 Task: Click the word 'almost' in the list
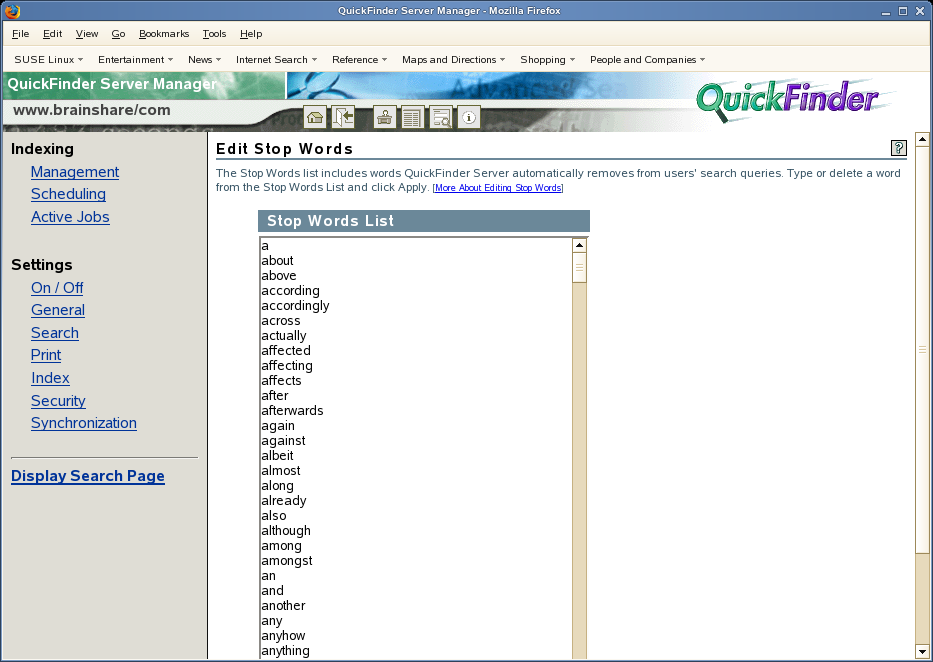coord(281,470)
